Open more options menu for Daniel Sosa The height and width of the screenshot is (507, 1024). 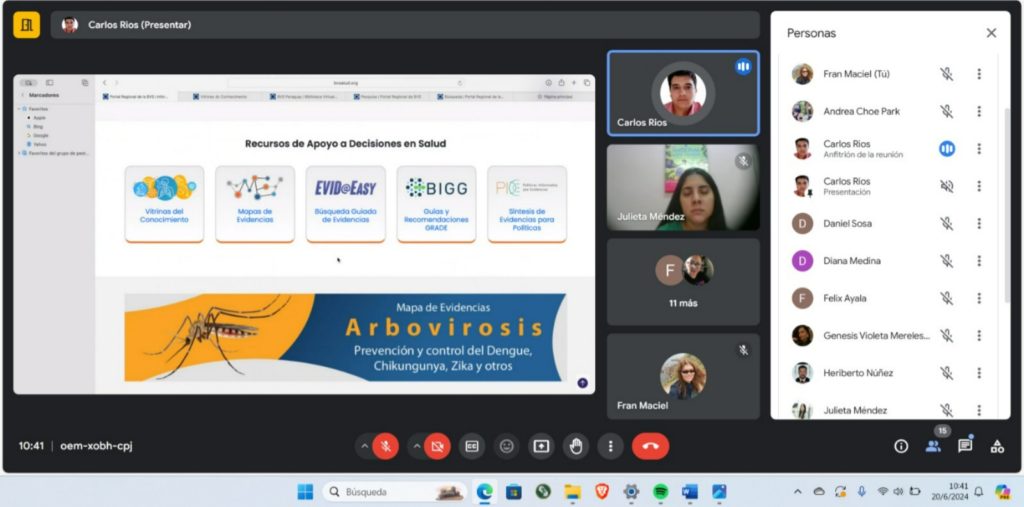click(979, 223)
